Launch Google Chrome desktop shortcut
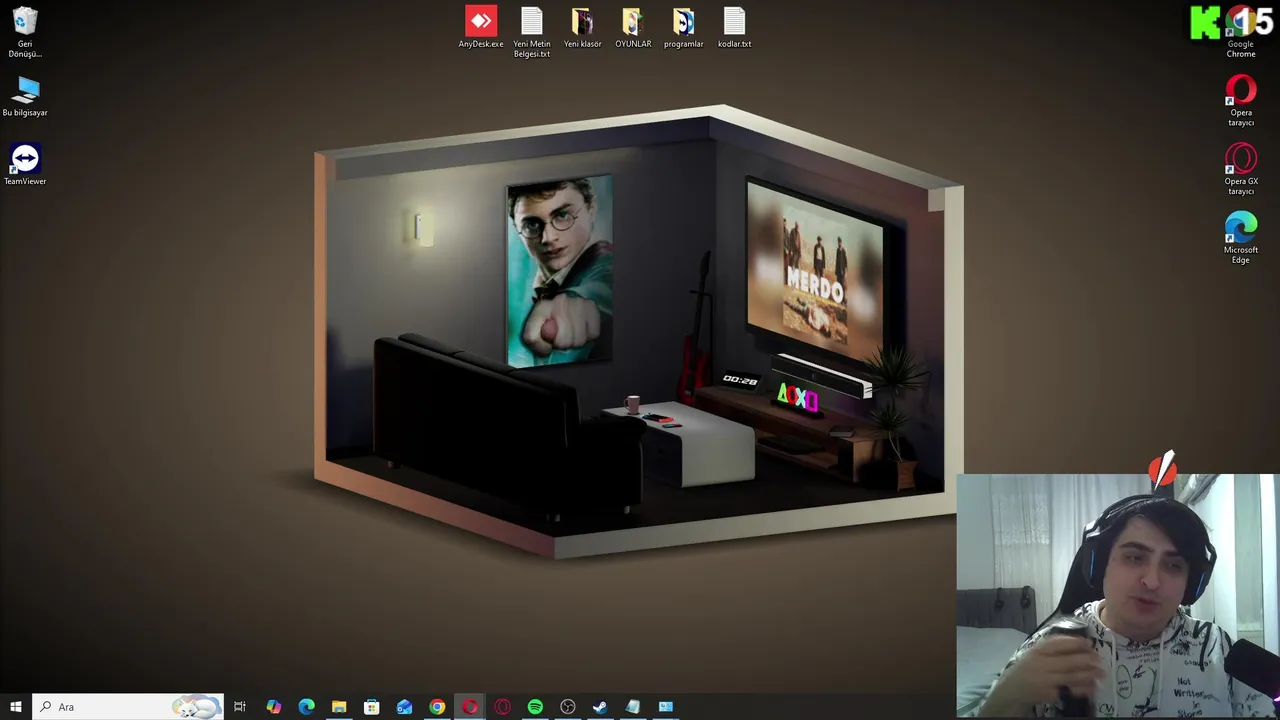This screenshot has width=1280, height=720. click(x=1241, y=32)
